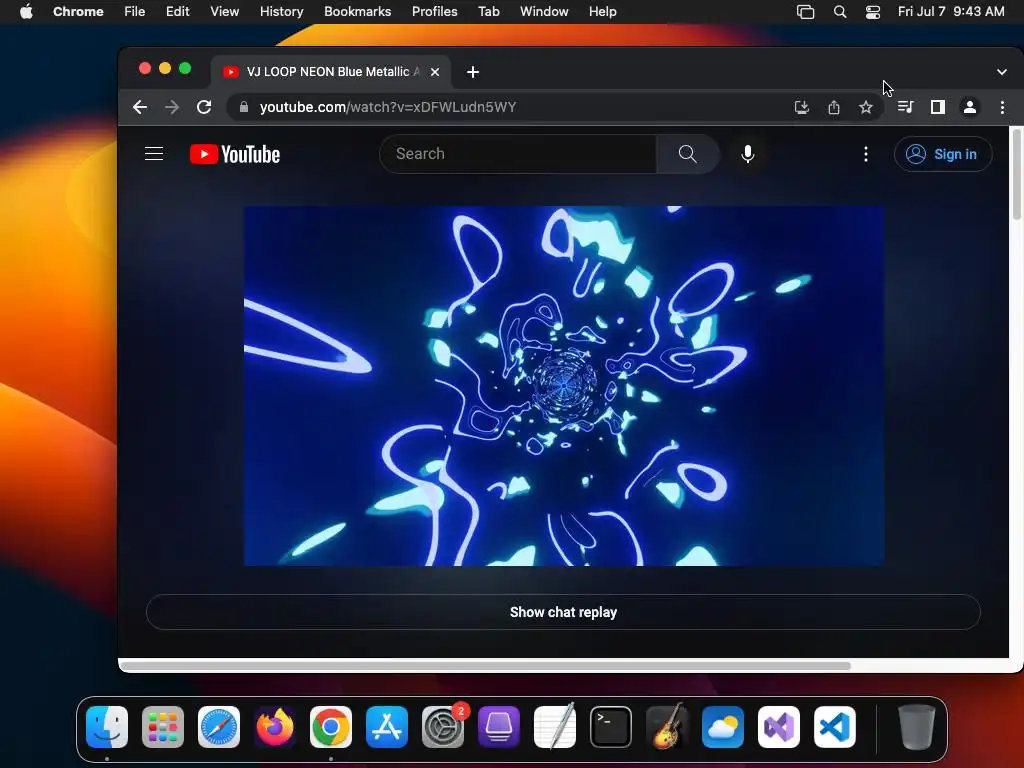This screenshot has width=1024, height=768.
Task: Open Apple Configurator from the Dock
Action: 499,727
